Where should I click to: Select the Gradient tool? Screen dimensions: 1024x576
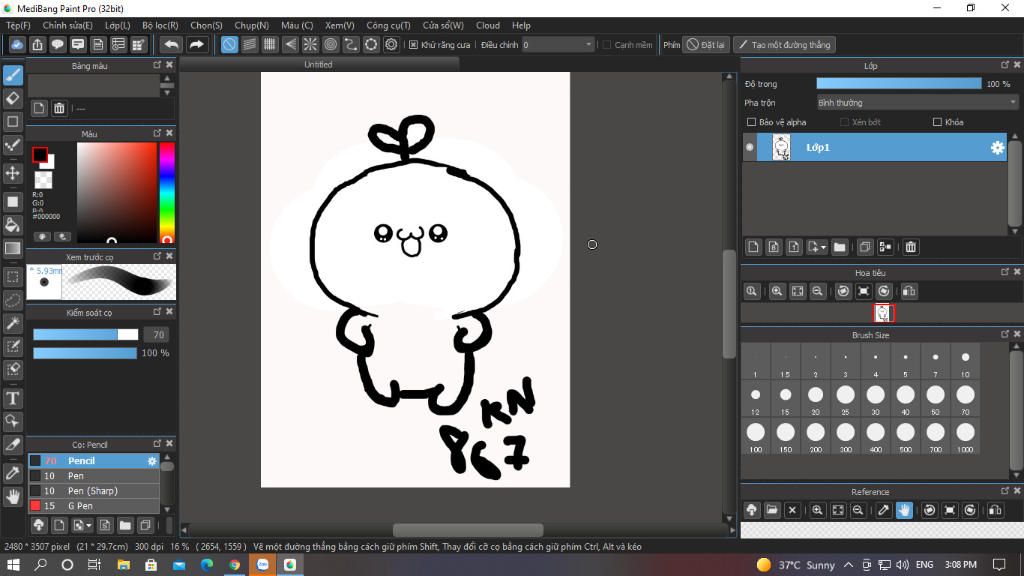tap(13, 249)
